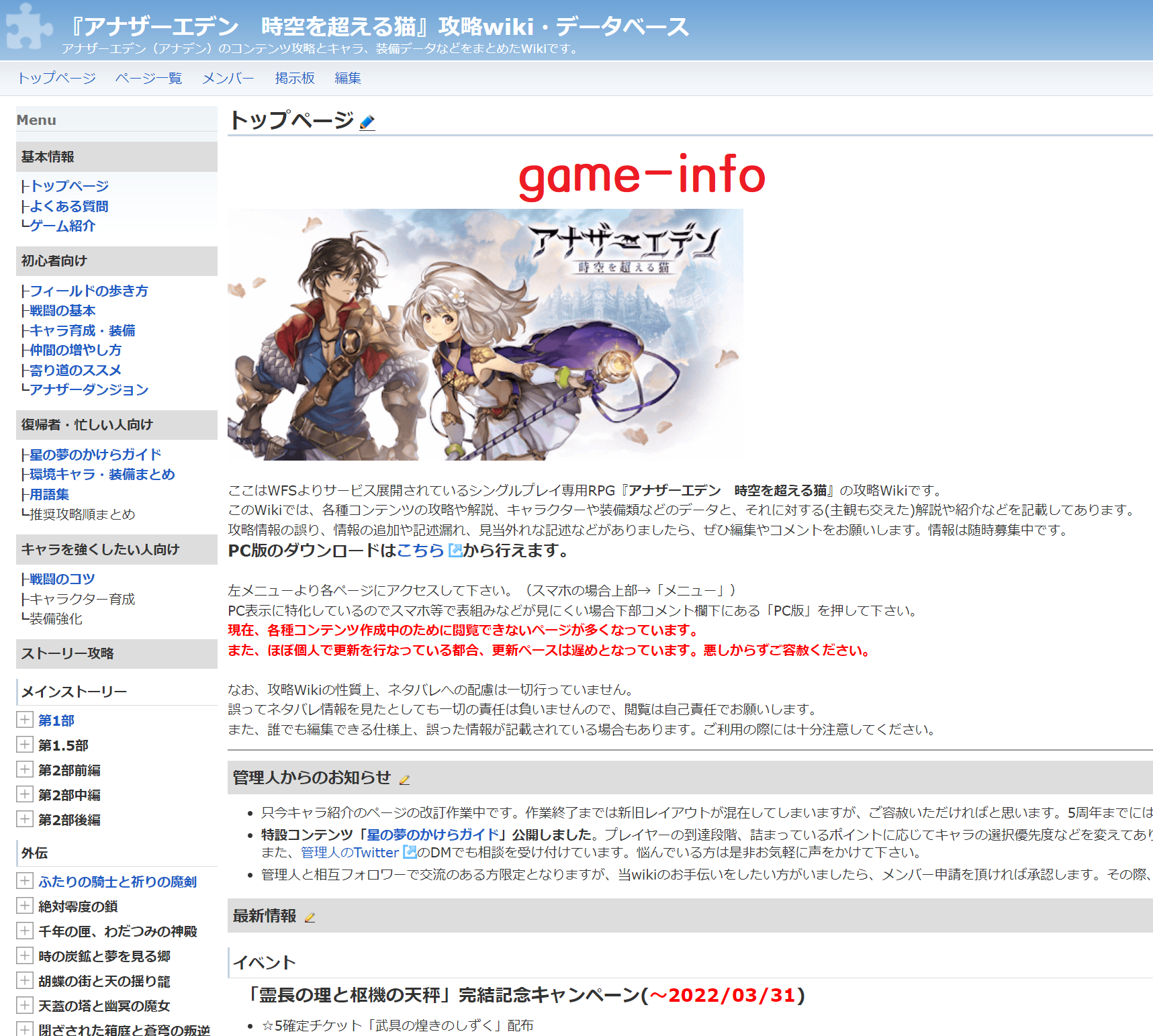This screenshot has width=1153, height=1036.
Task: Click 絶対零度の鎖 entry text
Action: (78, 906)
